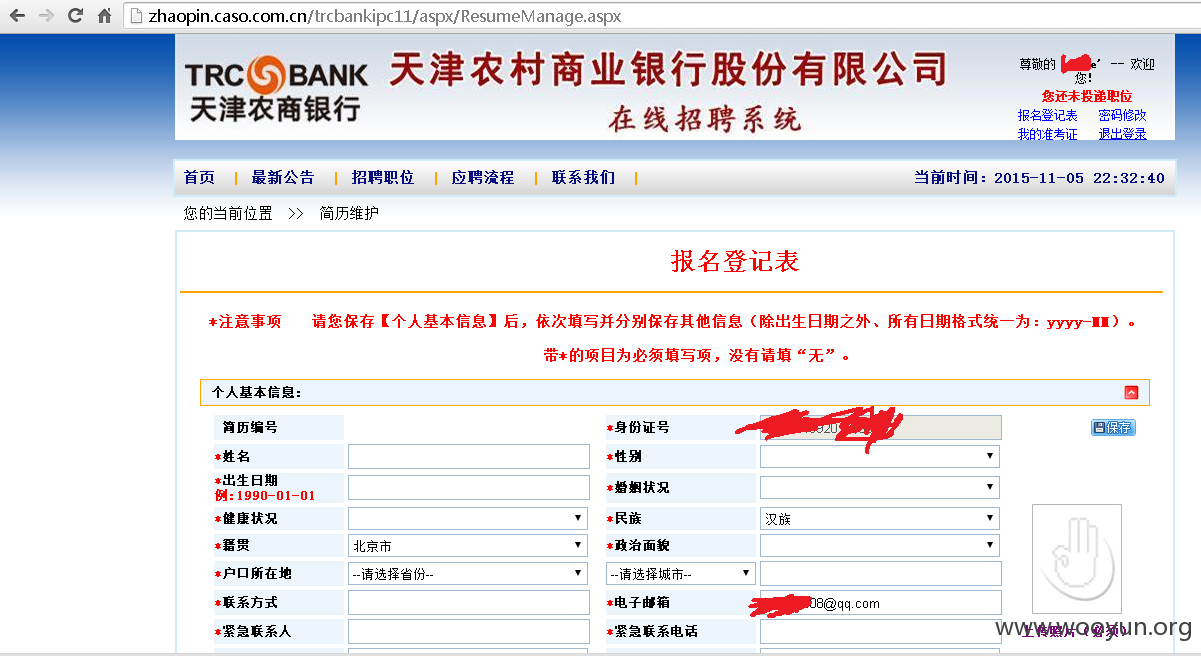Open the 我的准考证 link

click(1048, 134)
